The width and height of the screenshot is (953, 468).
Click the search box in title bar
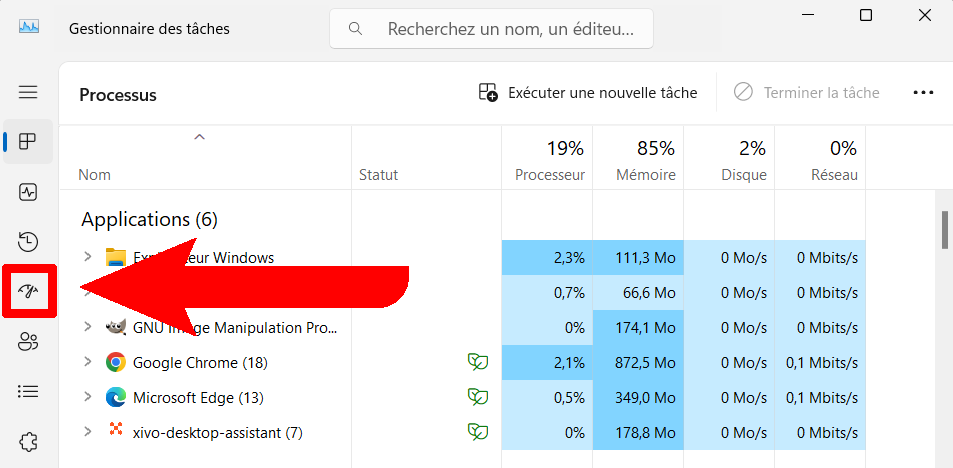pos(492,29)
